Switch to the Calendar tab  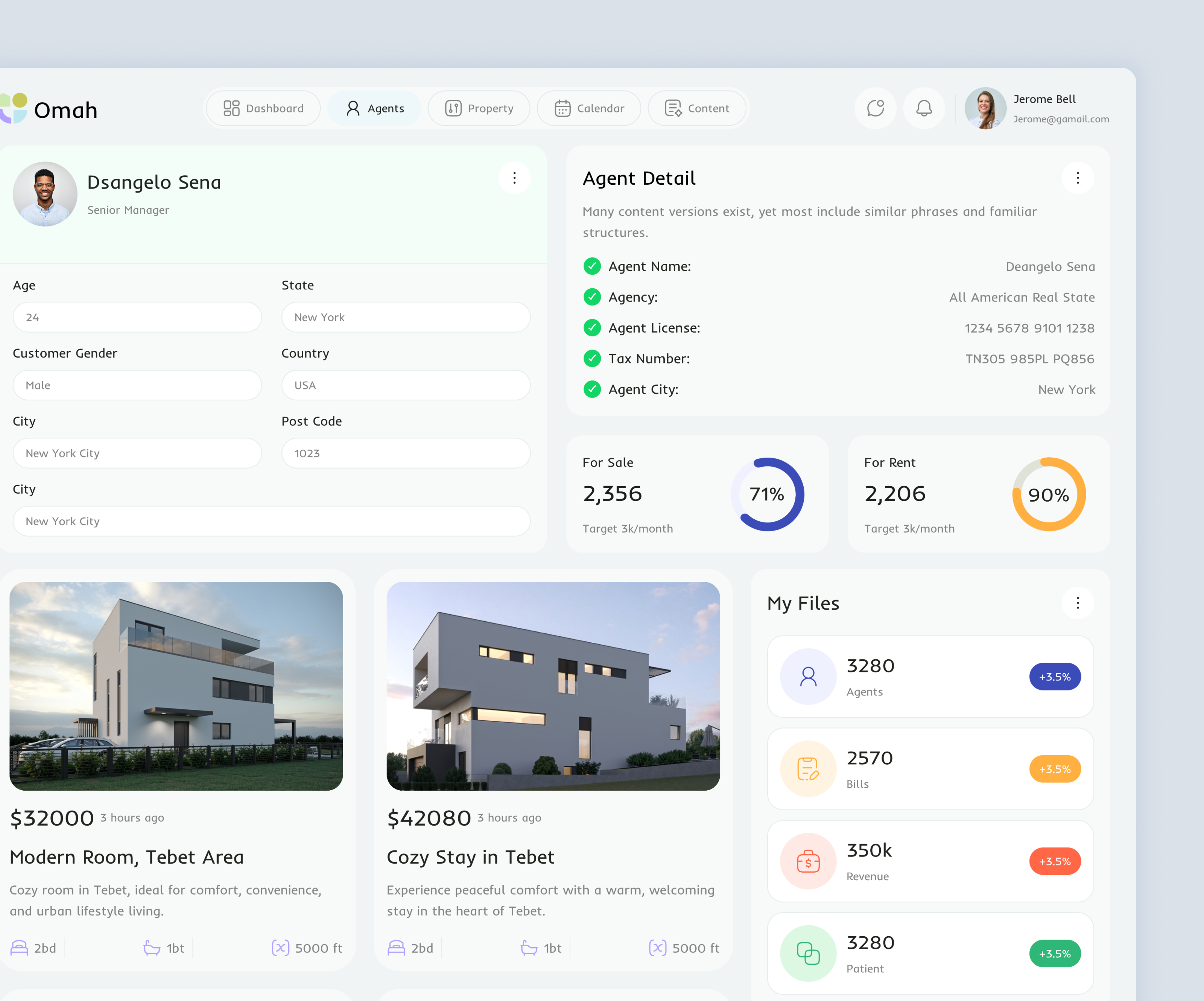tap(589, 108)
